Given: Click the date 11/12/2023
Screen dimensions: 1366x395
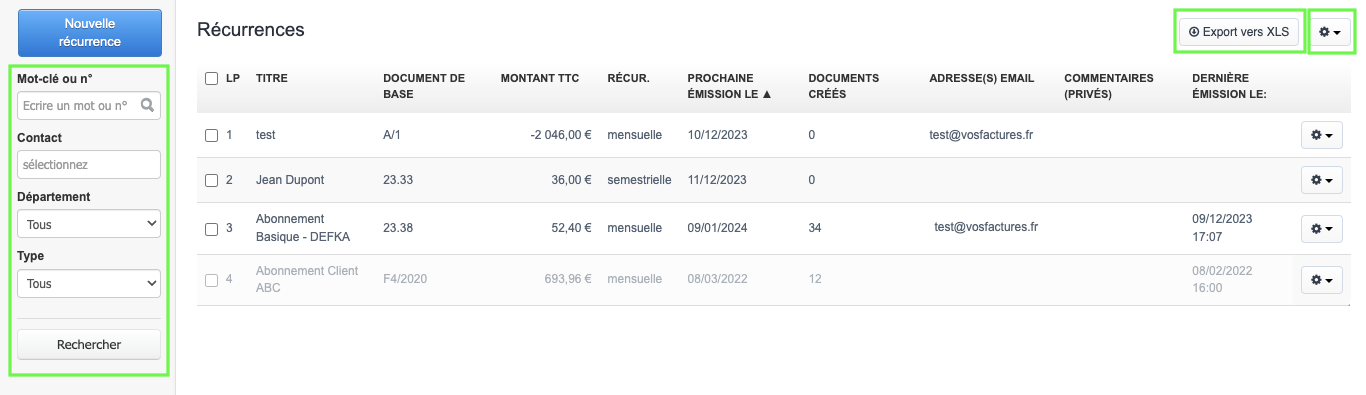Looking at the screenshot, I should [x=717, y=180].
